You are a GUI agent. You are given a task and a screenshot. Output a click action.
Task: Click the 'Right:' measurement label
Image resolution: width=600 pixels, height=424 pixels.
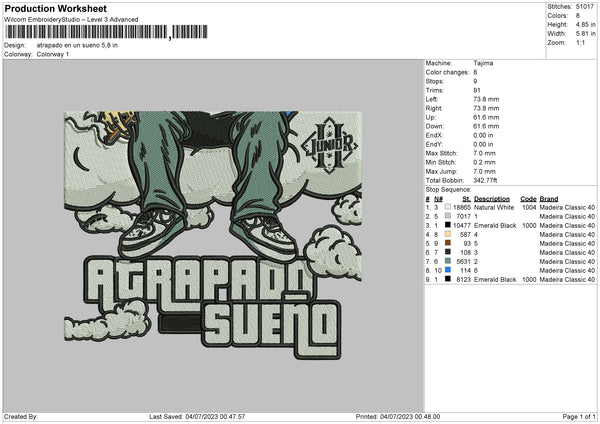point(434,108)
